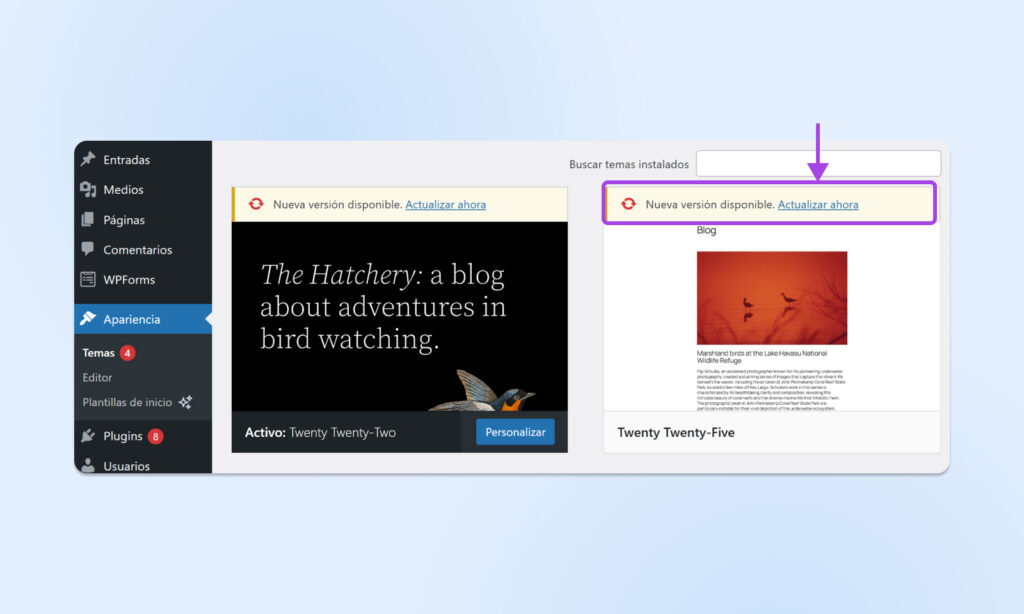Click the WPForms form icon
Screen dimensions: 1024x614
click(88, 280)
